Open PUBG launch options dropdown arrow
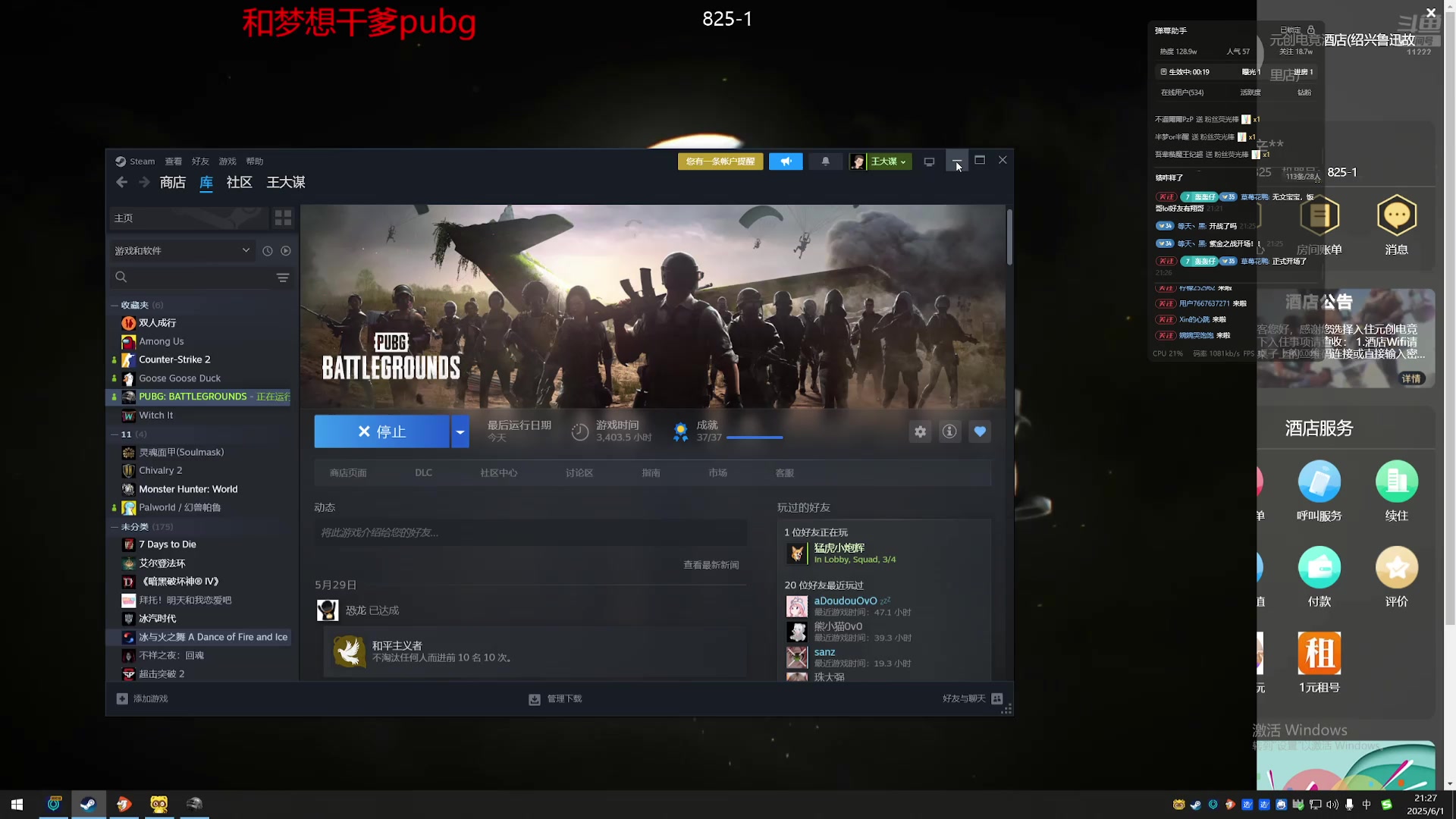 pos(460,431)
